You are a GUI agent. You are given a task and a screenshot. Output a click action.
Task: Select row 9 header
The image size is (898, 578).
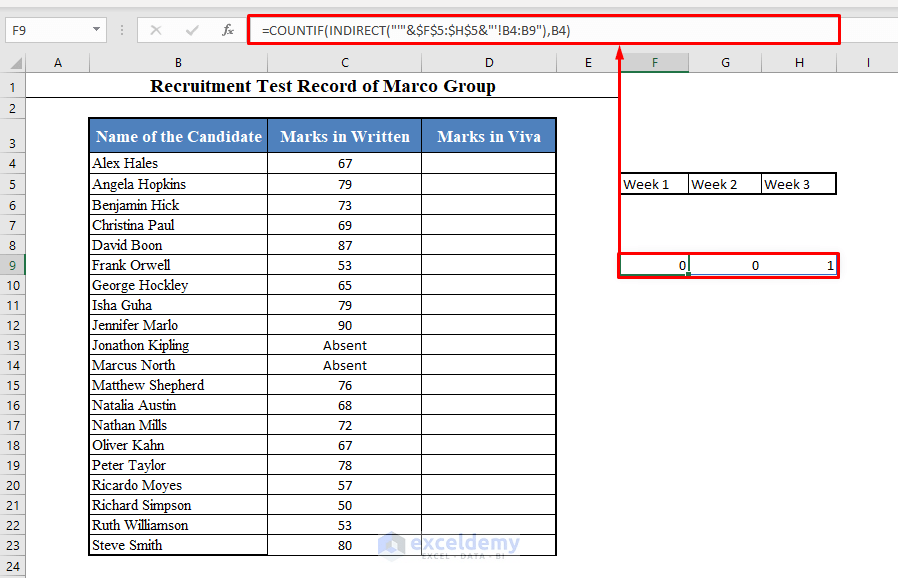[13, 265]
